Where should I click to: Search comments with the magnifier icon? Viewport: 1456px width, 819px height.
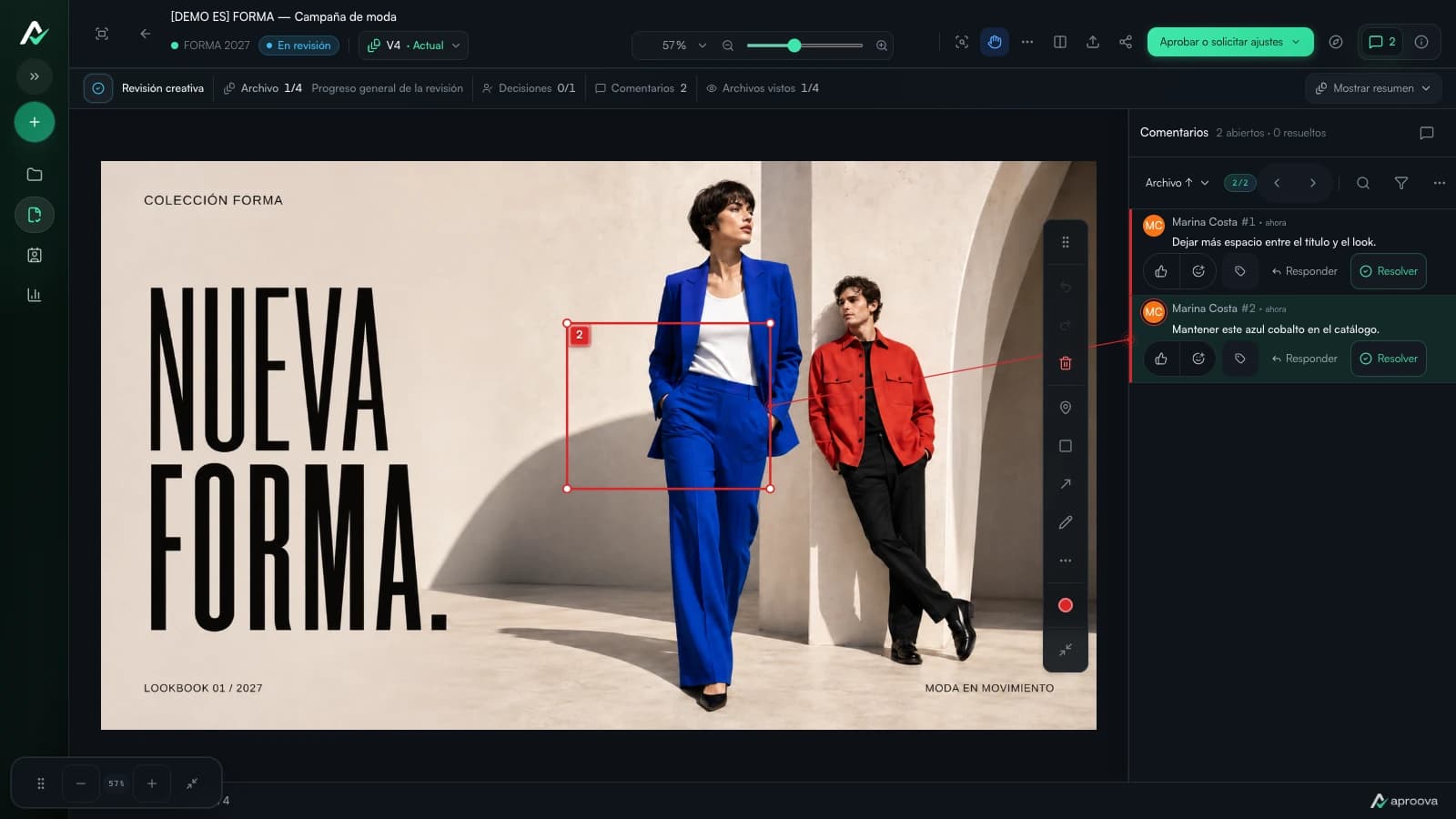(1363, 183)
